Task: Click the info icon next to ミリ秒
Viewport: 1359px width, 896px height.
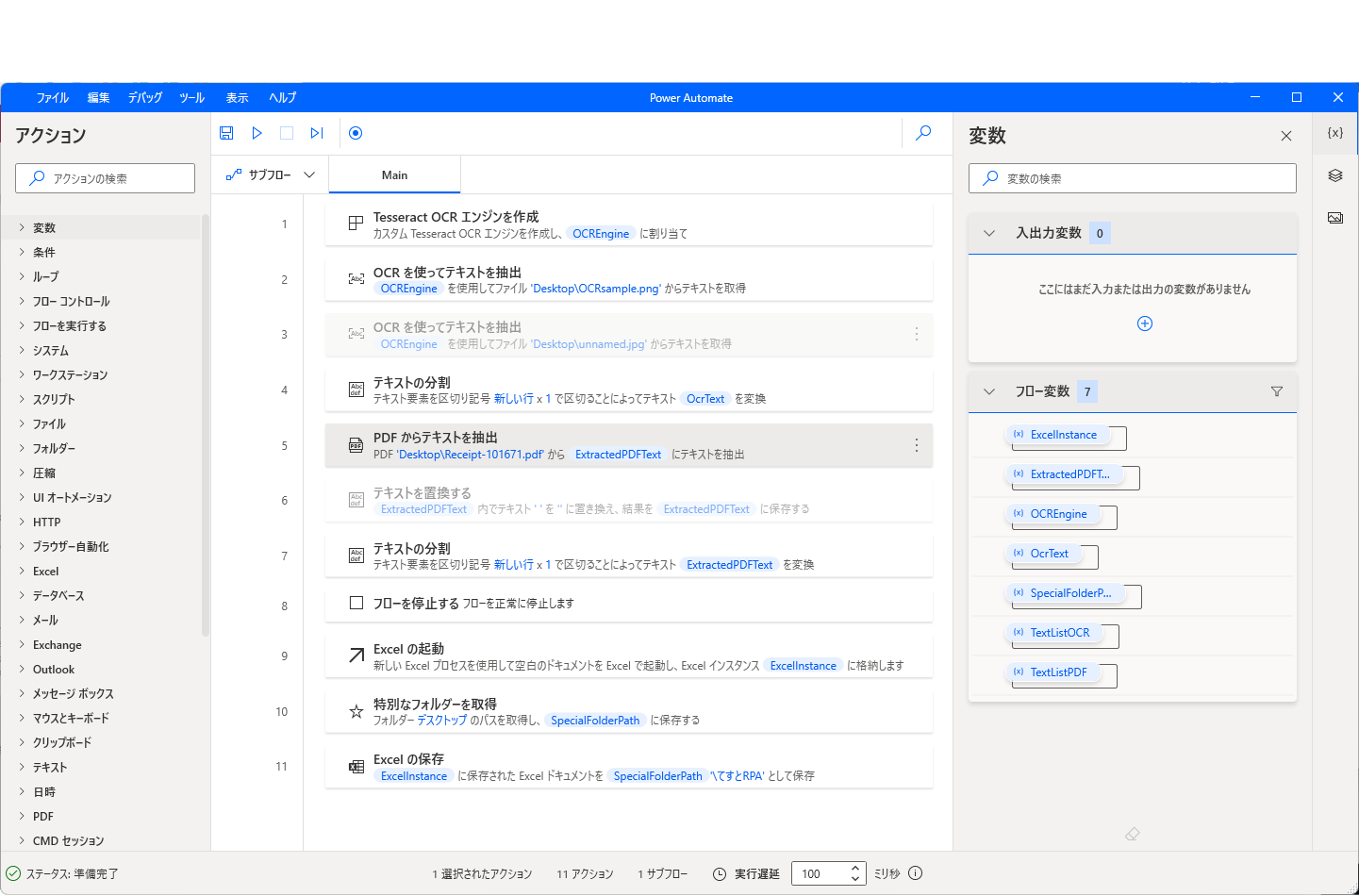Action: point(915,873)
